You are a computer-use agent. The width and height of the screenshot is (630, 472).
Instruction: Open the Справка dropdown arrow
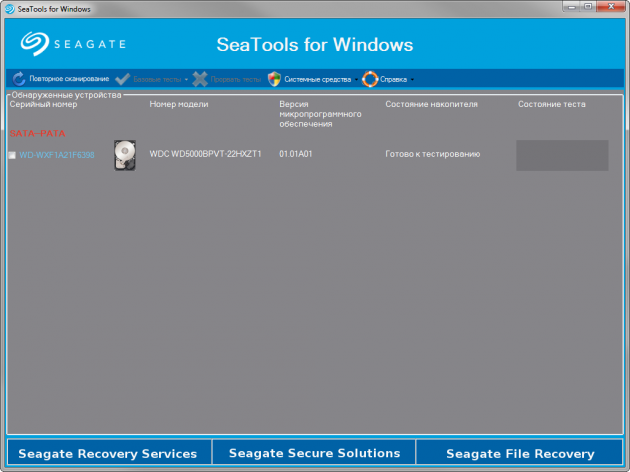(412, 80)
